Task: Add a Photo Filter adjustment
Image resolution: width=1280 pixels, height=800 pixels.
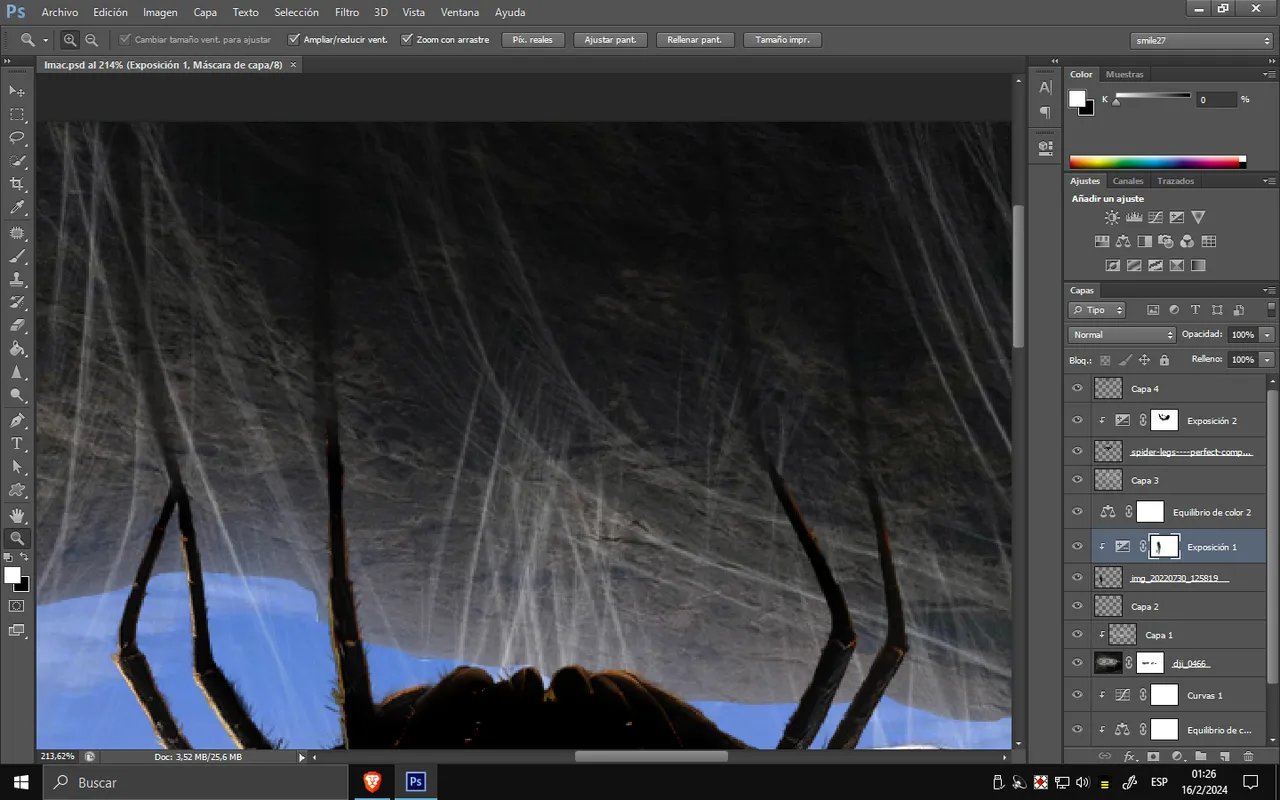Action: coord(1166,241)
